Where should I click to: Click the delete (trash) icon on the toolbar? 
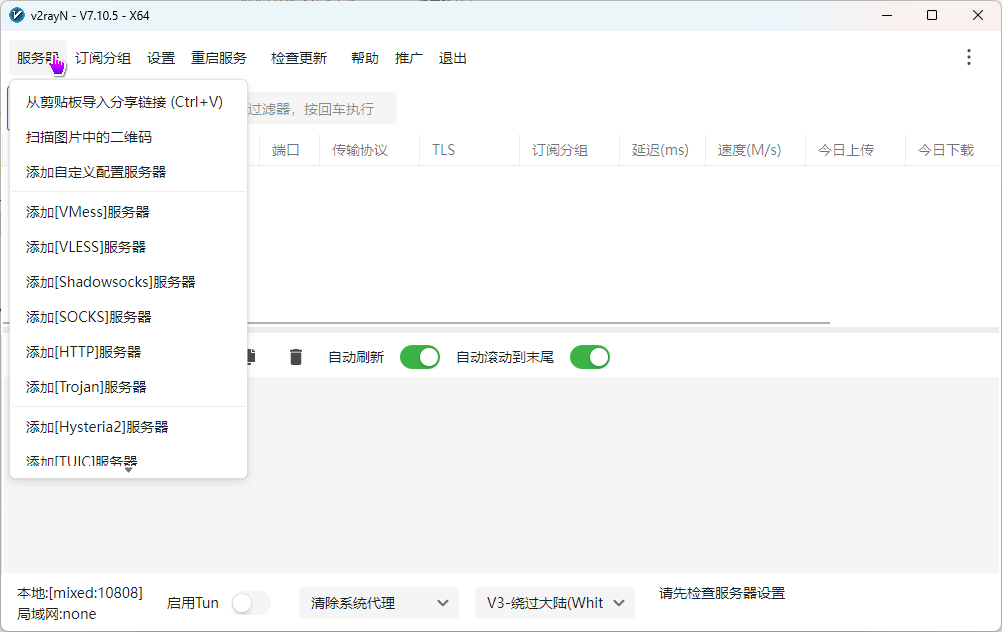tap(295, 357)
